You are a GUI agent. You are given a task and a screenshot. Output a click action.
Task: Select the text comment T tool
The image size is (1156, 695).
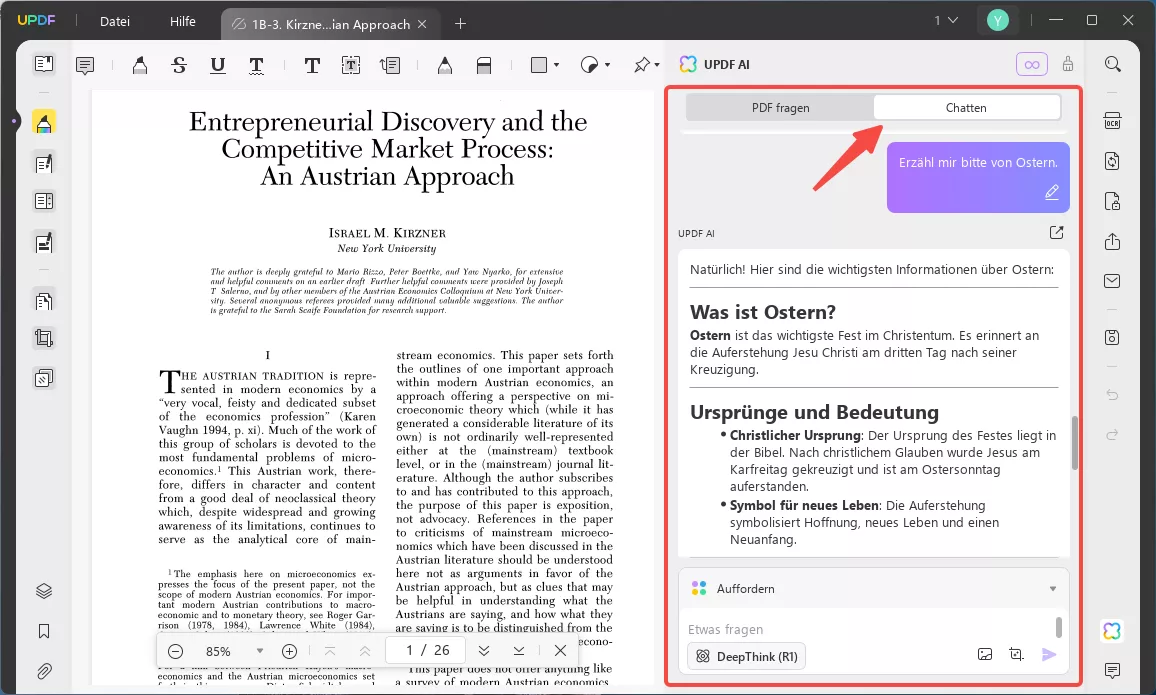312,66
